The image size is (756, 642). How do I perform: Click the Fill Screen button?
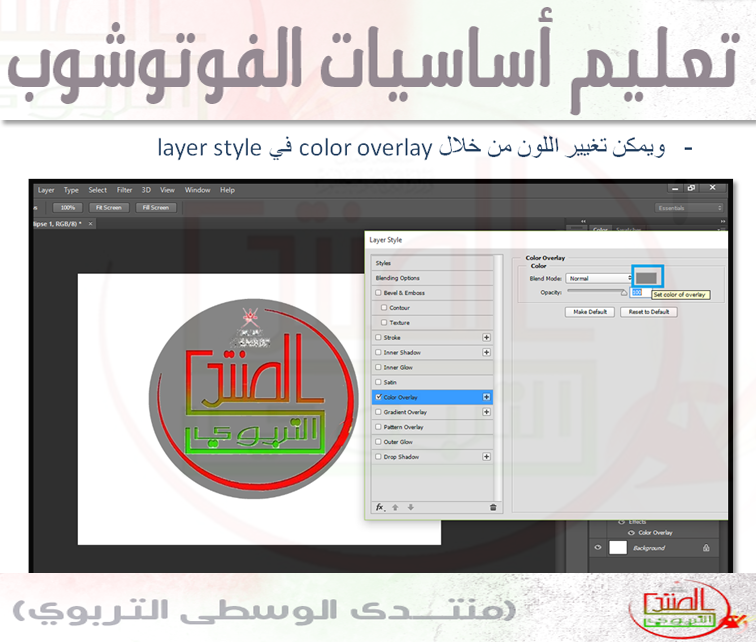pos(156,208)
